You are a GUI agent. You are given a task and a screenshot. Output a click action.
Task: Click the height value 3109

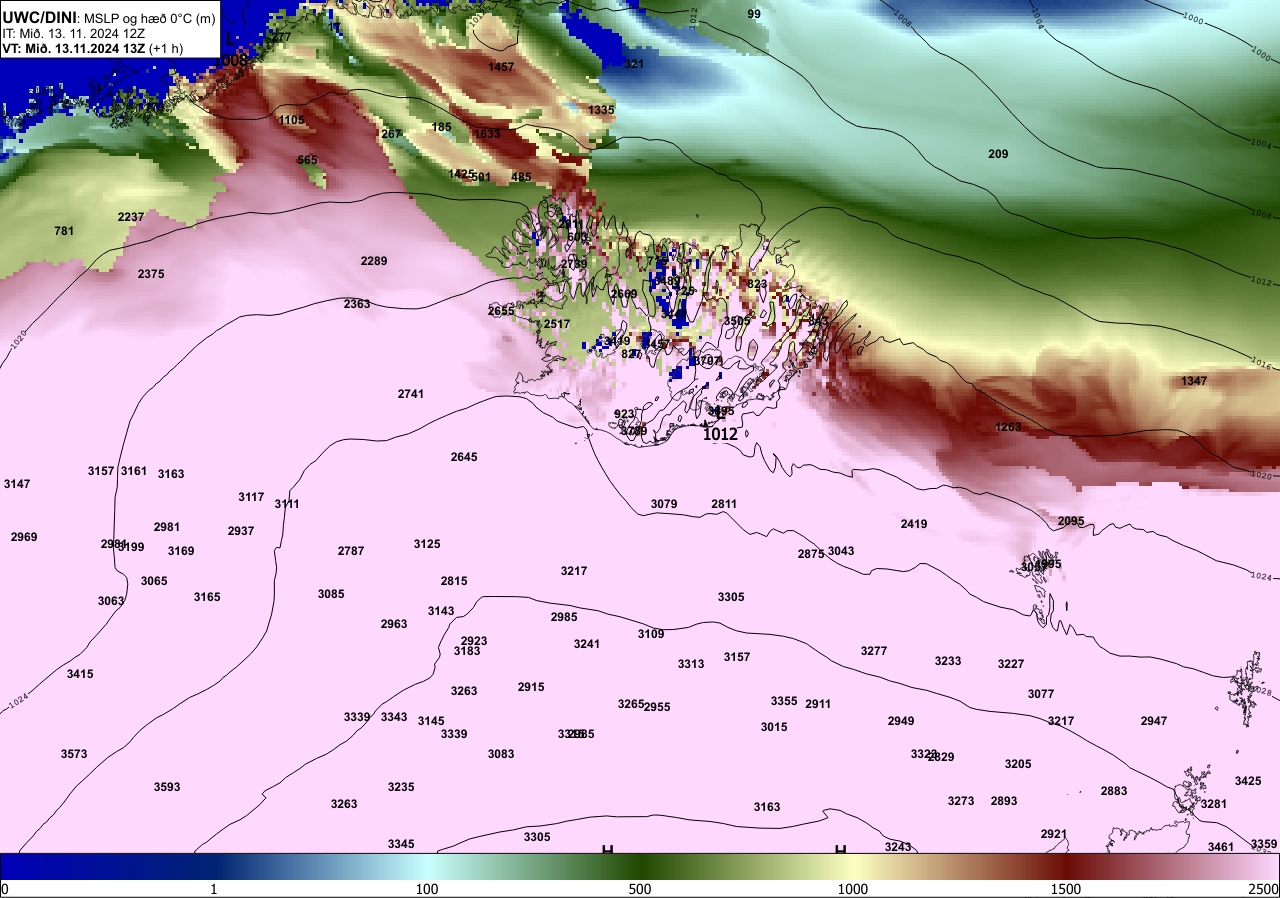point(651,634)
